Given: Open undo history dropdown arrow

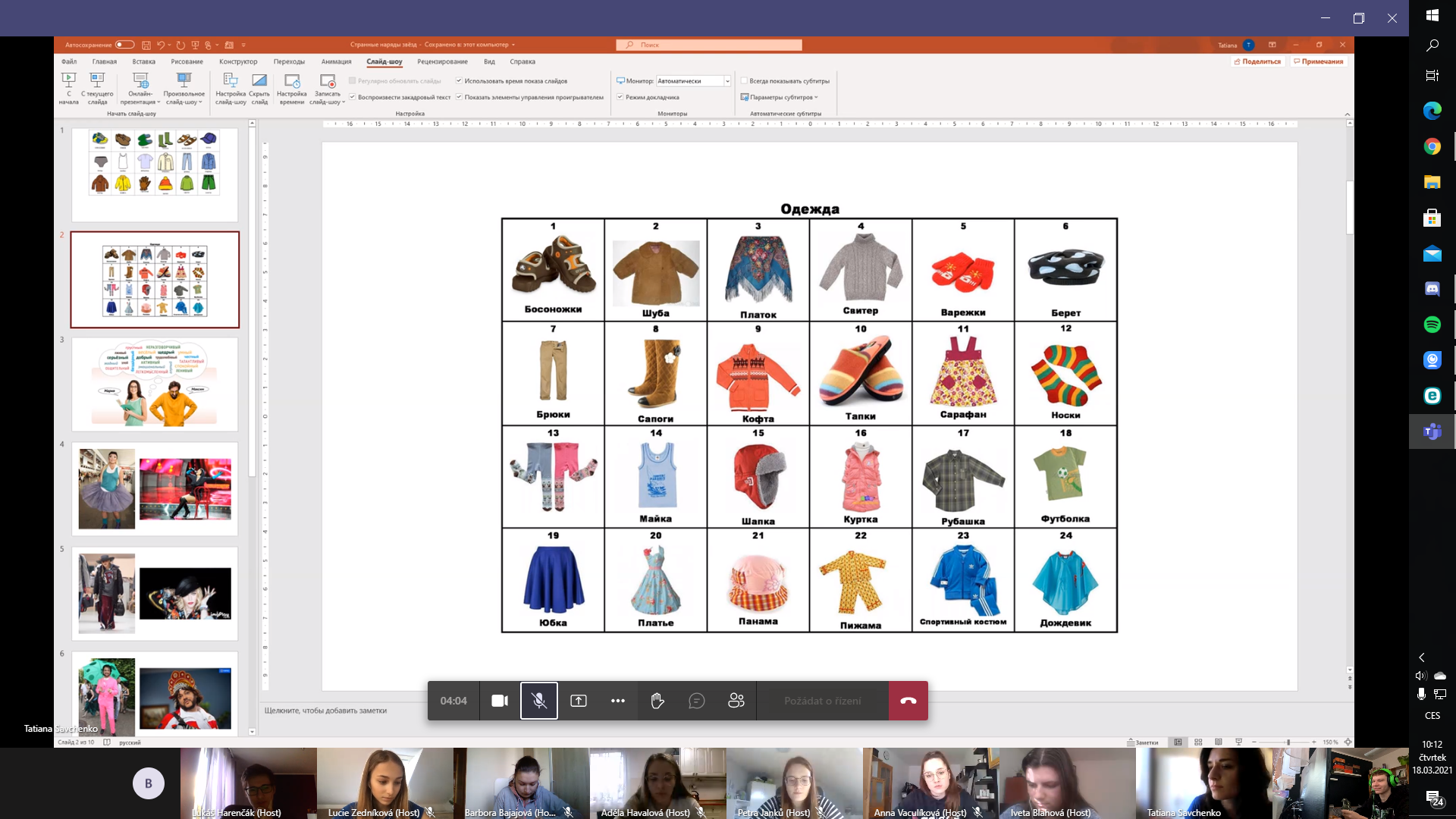Looking at the screenshot, I should [170, 45].
